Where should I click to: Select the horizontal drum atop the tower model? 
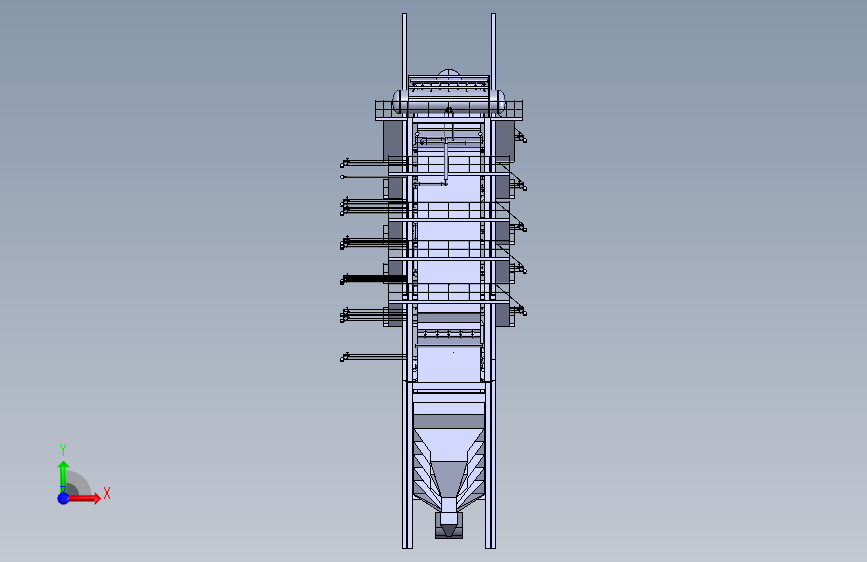coord(448,102)
